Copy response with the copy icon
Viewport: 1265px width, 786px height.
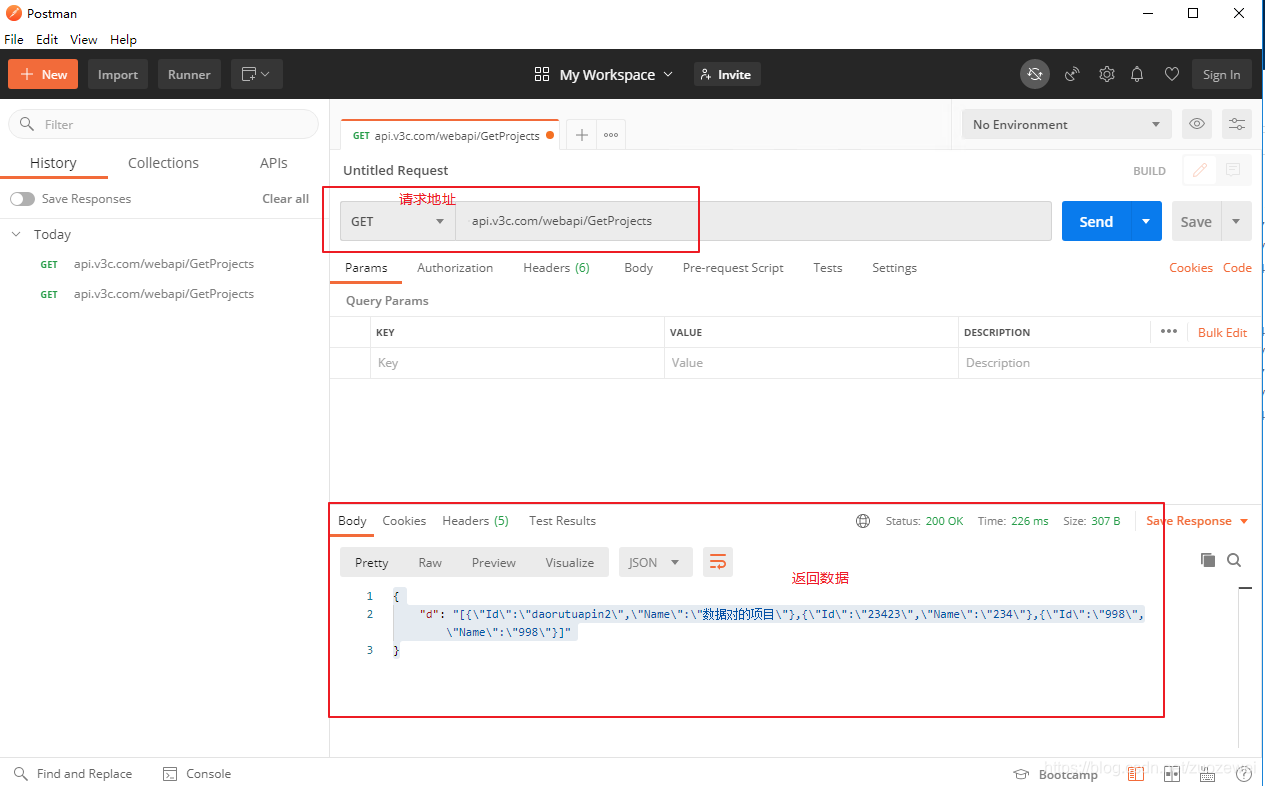[x=1207, y=560]
